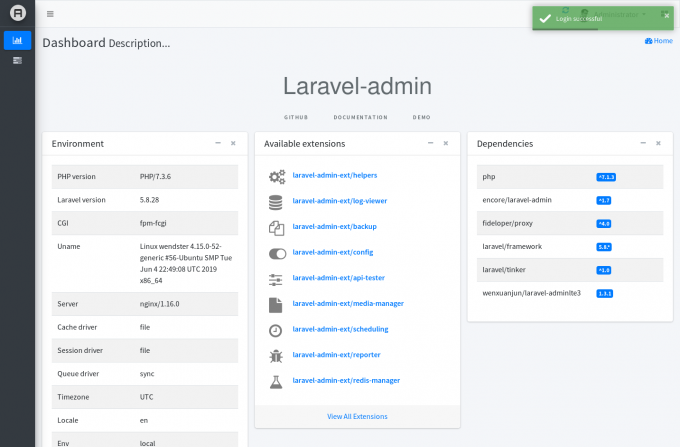Click the toggle icon for config extension

278,254
